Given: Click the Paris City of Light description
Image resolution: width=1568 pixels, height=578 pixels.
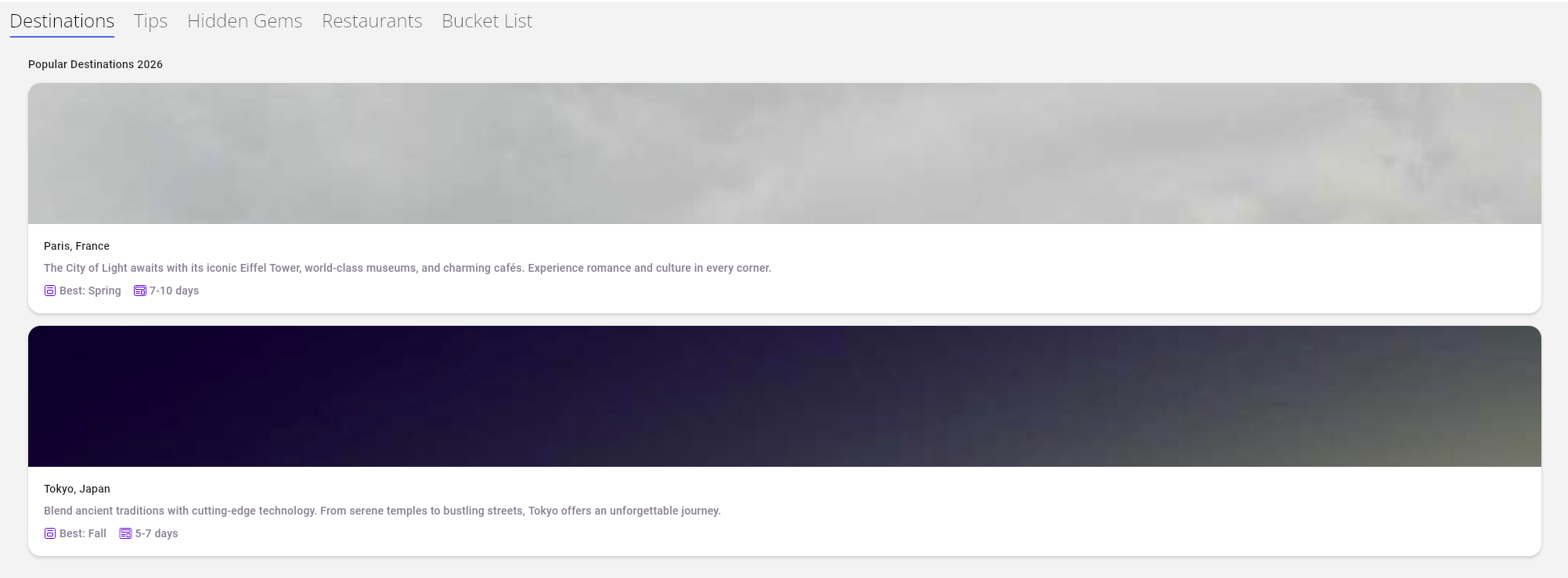Looking at the screenshot, I should [x=407, y=268].
